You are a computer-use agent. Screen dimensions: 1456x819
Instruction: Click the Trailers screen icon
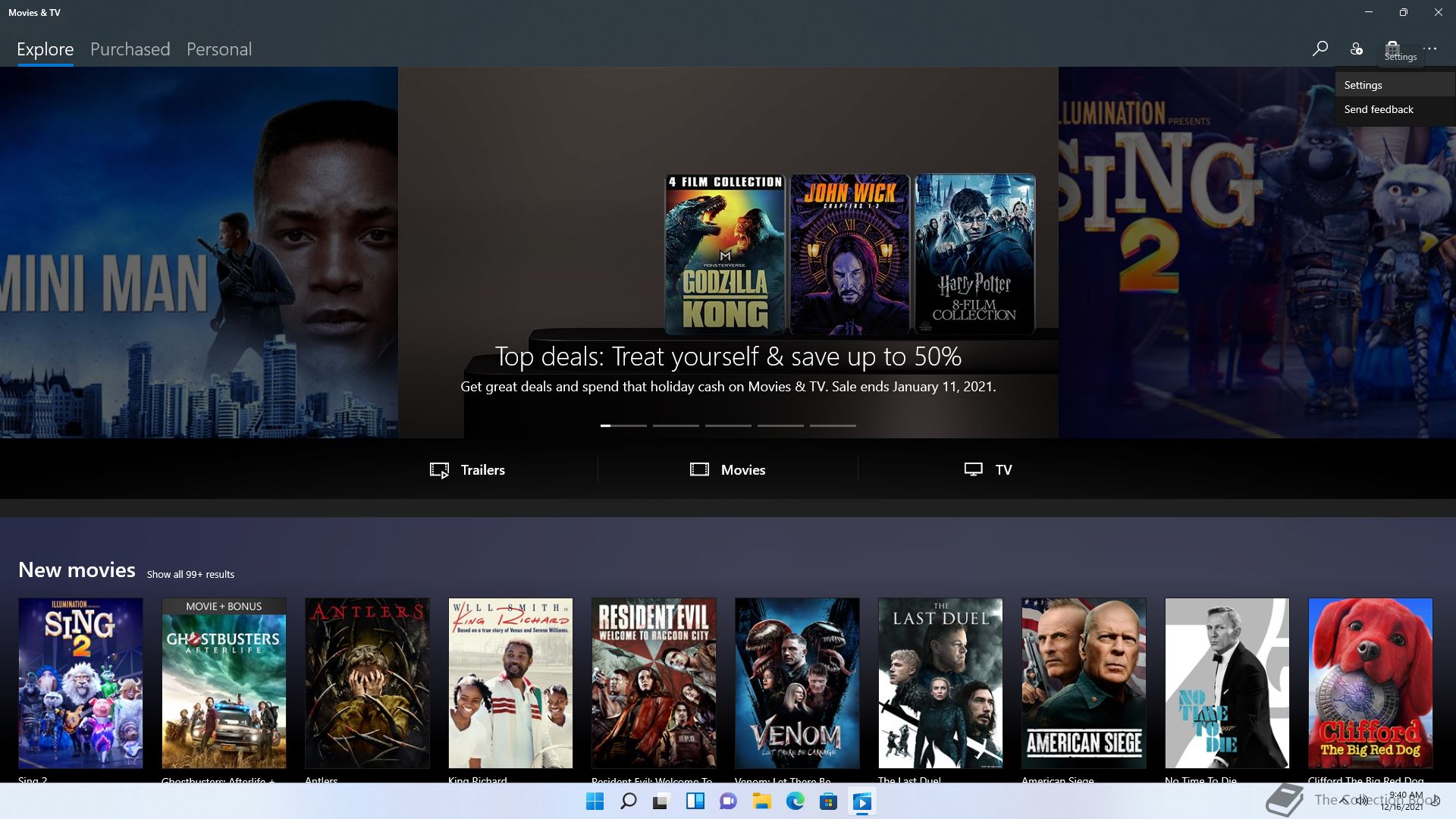[439, 470]
